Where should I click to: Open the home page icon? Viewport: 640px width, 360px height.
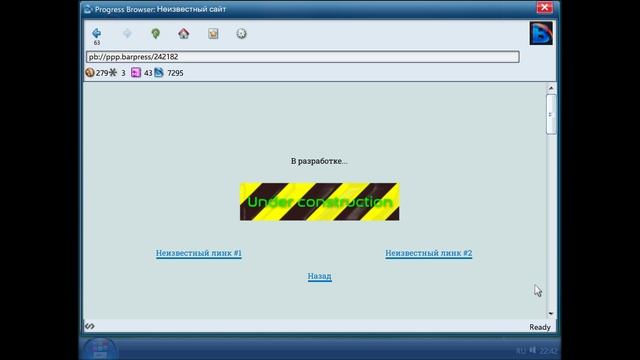pyautogui.click(x=184, y=33)
